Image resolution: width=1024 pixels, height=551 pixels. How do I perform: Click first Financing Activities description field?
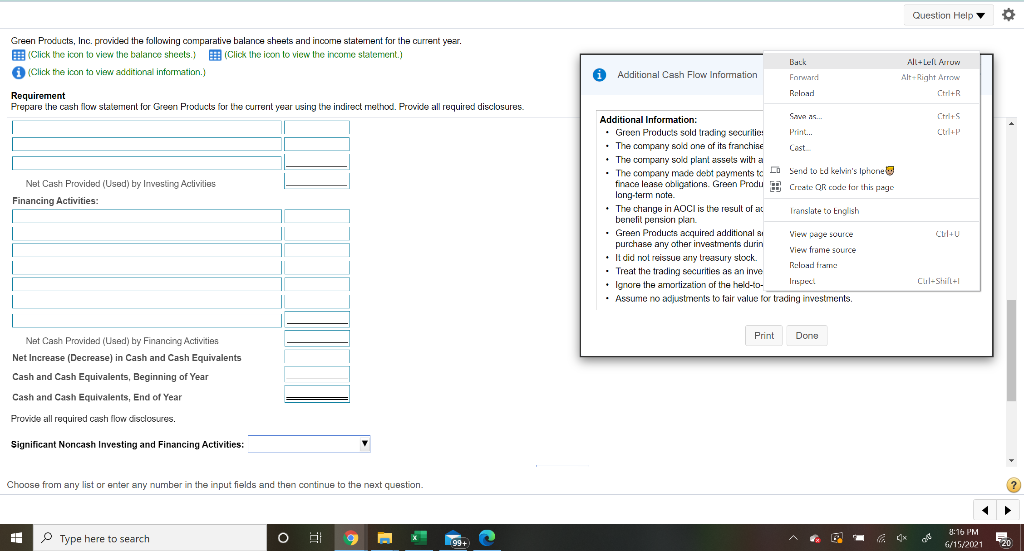pyautogui.click(x=147, y=216)
